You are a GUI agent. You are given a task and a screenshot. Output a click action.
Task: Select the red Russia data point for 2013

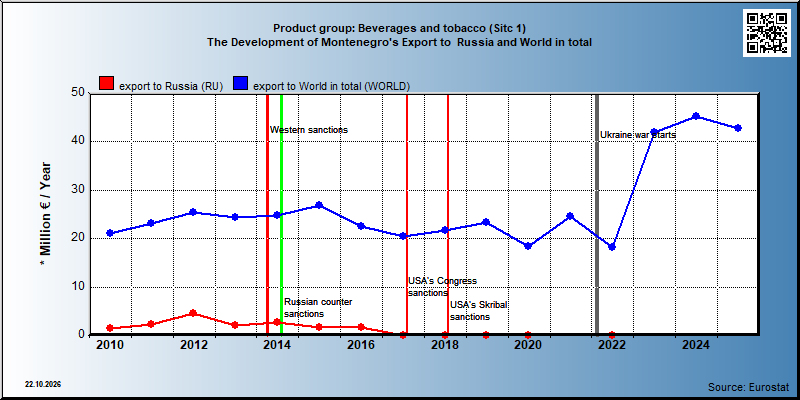tap(235, 325)
